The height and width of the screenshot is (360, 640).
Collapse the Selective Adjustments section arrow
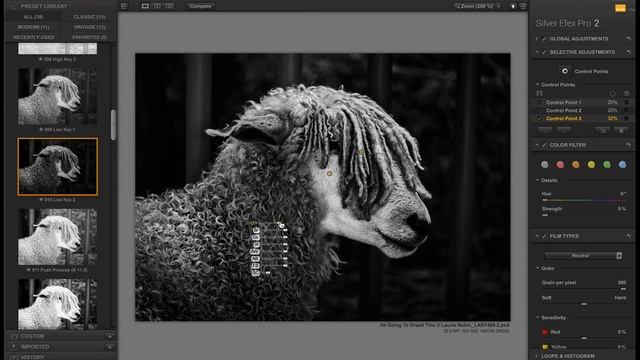[537, 52]
